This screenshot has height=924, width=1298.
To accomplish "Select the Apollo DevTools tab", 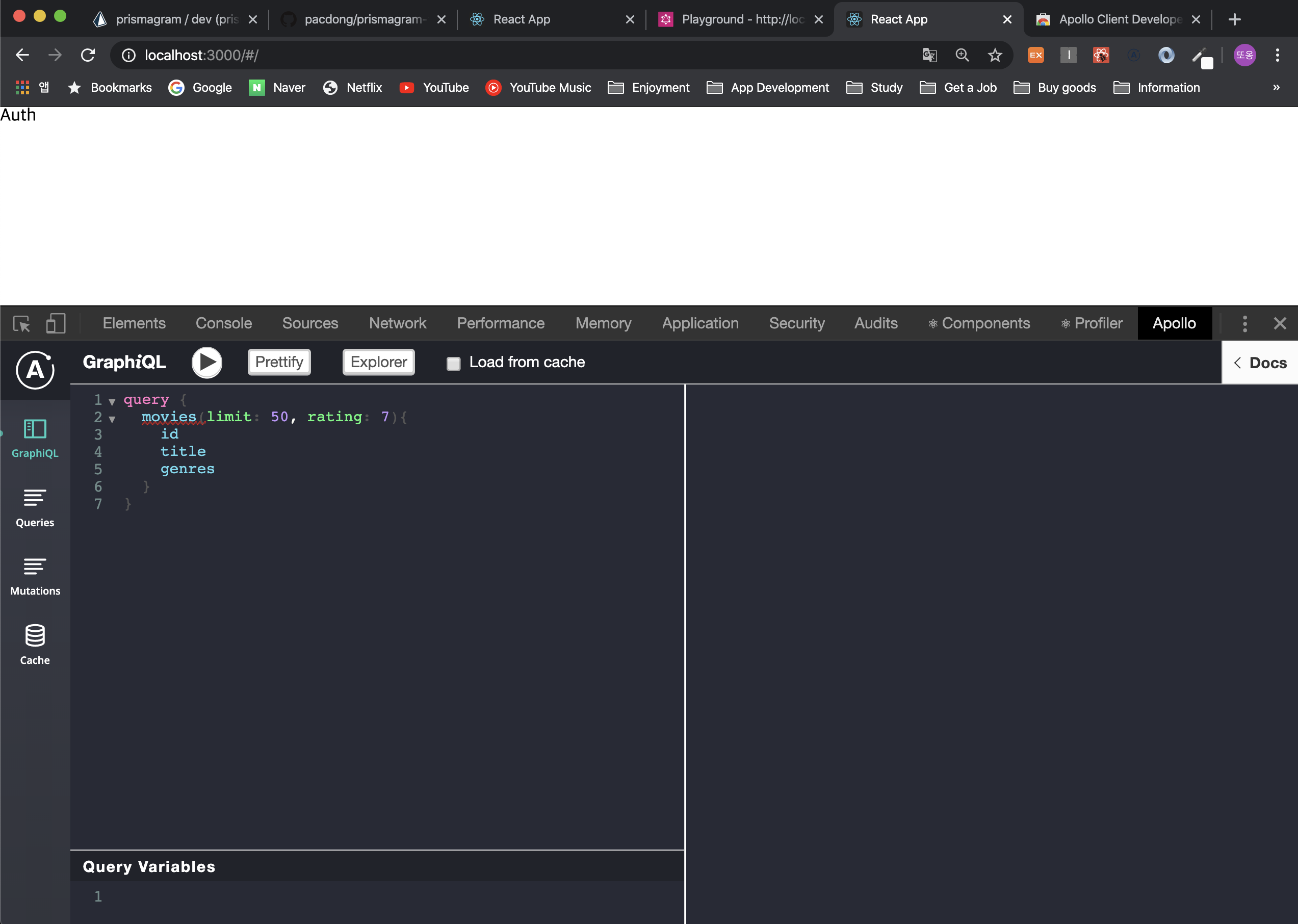I will (1175, 323).
